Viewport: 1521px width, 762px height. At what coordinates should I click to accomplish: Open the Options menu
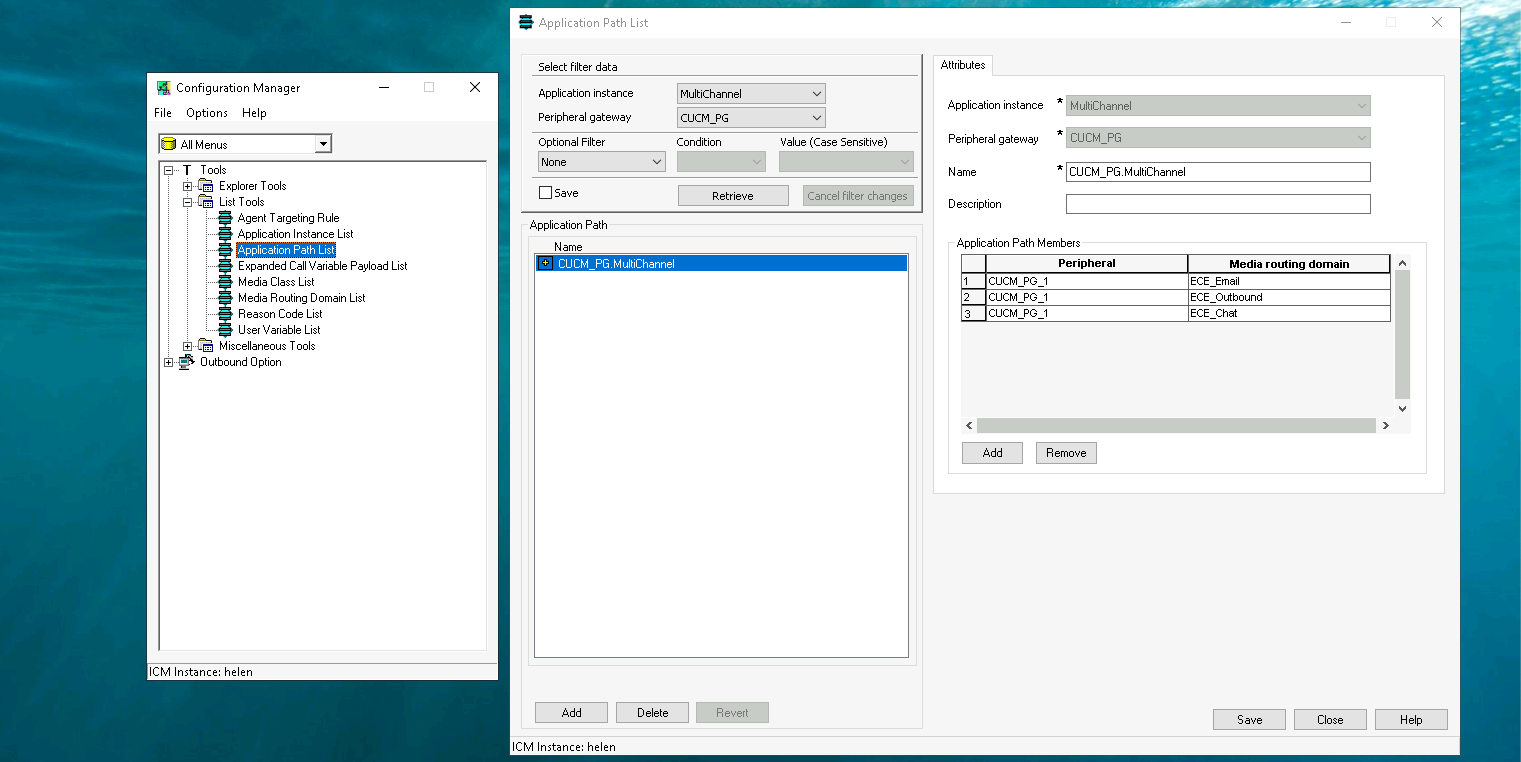pos(206,113)
